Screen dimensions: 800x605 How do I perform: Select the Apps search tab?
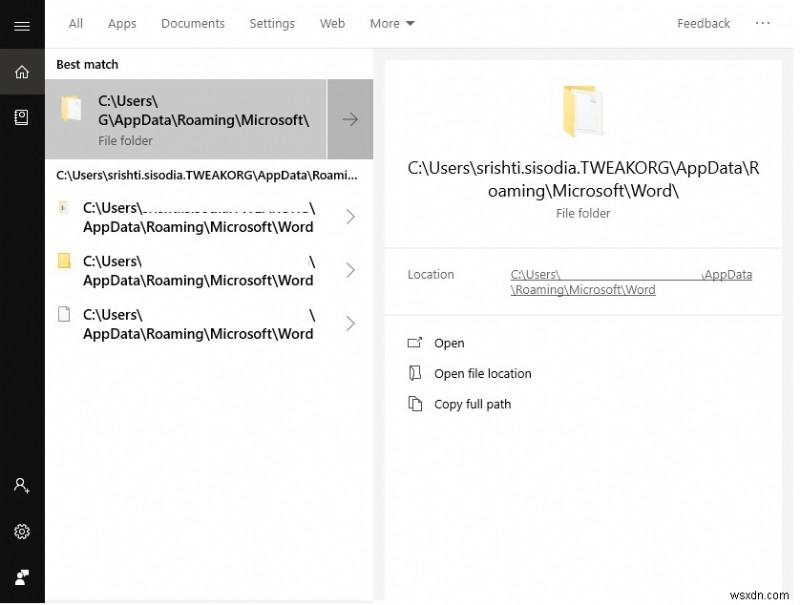[x=121, y=23]
